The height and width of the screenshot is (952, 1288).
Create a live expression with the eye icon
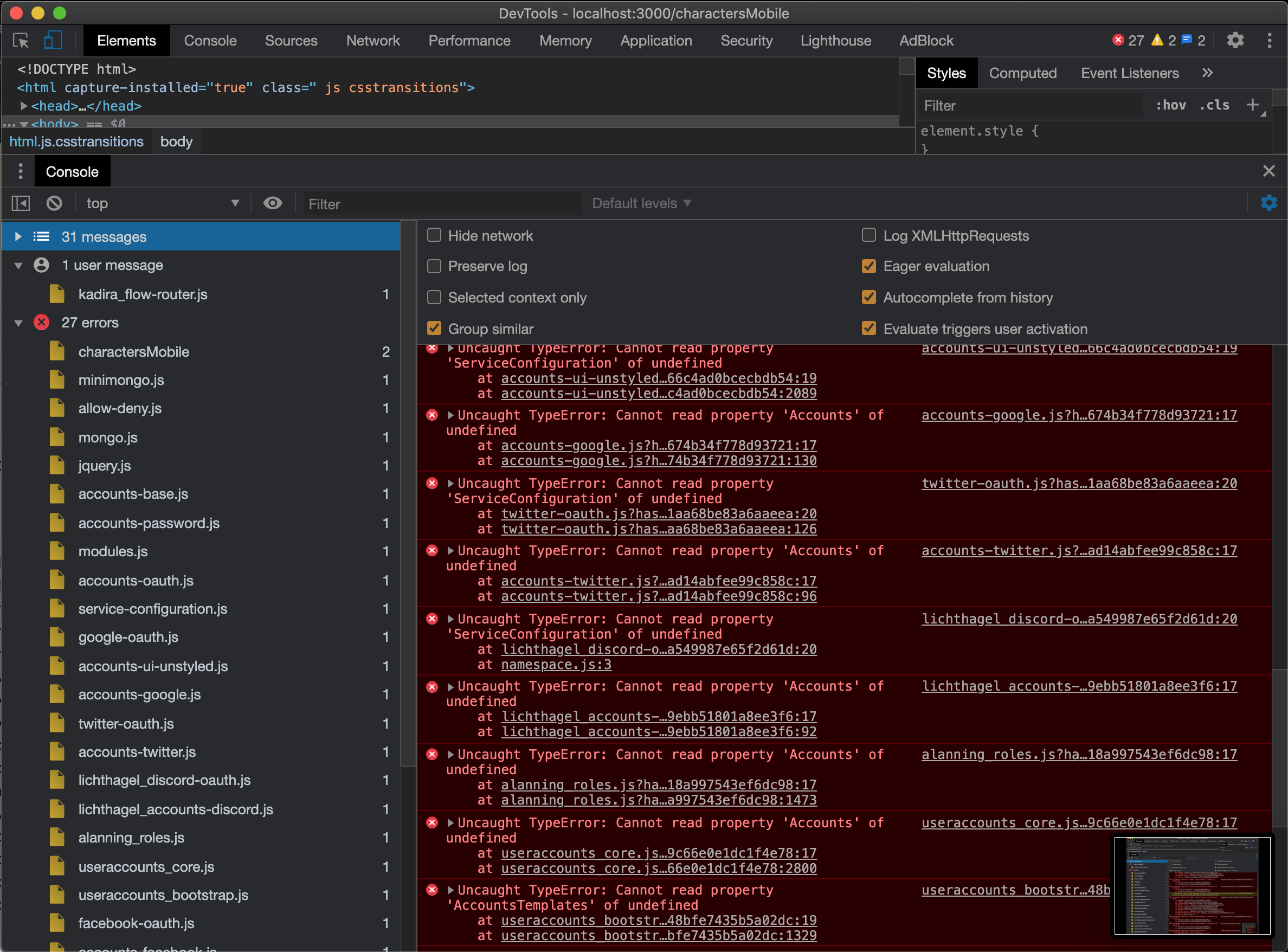(273, 203)
